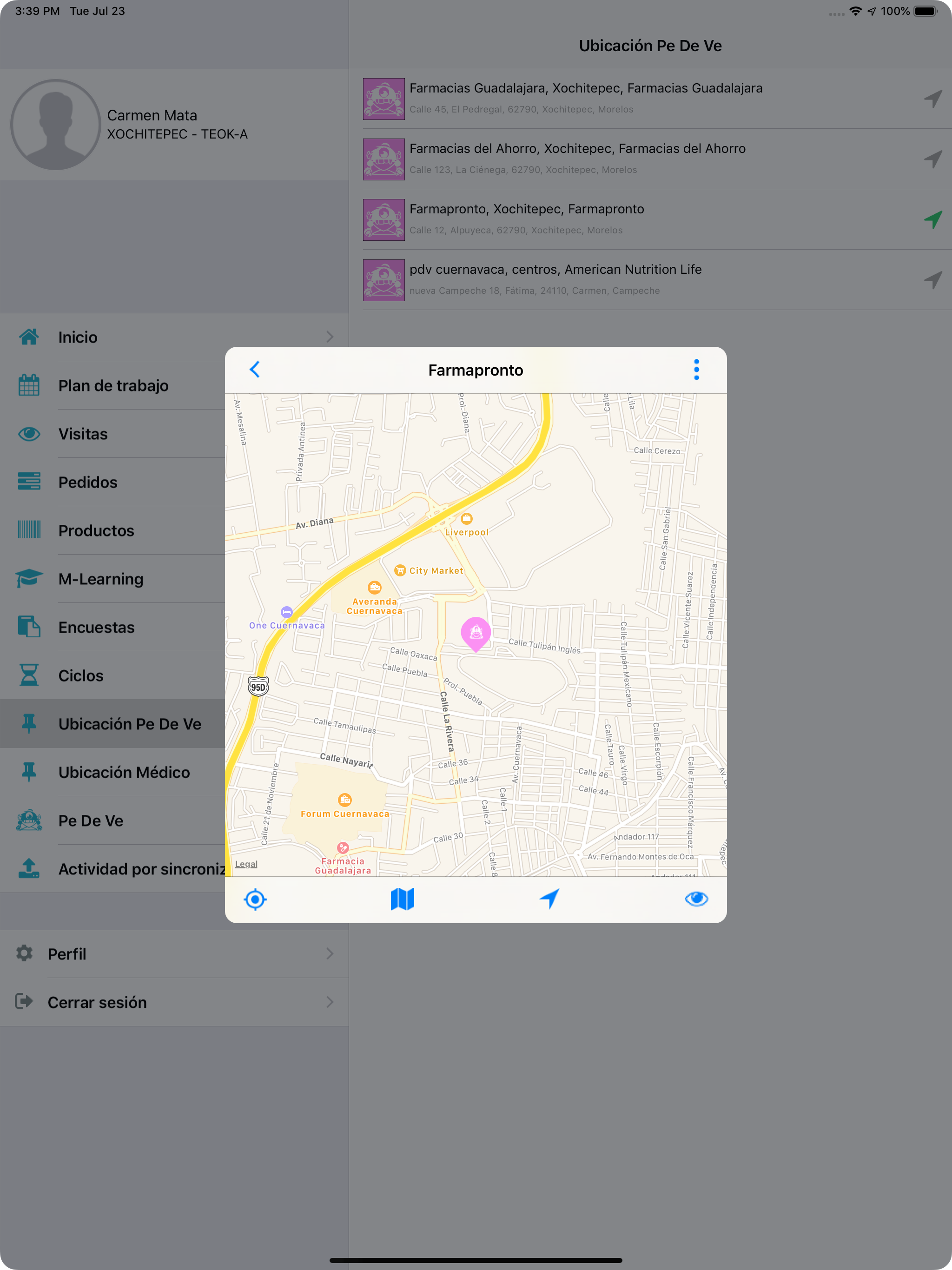This screenshot has width=952, height=1270.
Task: Open Farmacias Guadalajara thumbnail image
Action: 383,99
